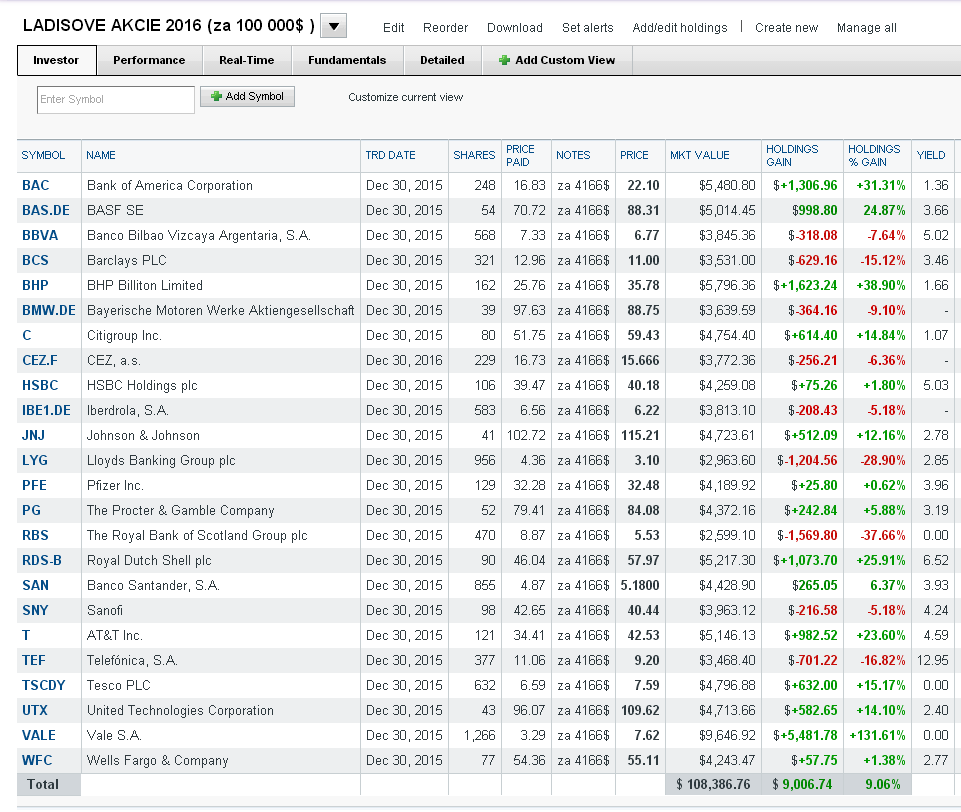This screenshot has width=961, height=812.
Task: Open Add/edit holdings
Action: tap(680, 28)
